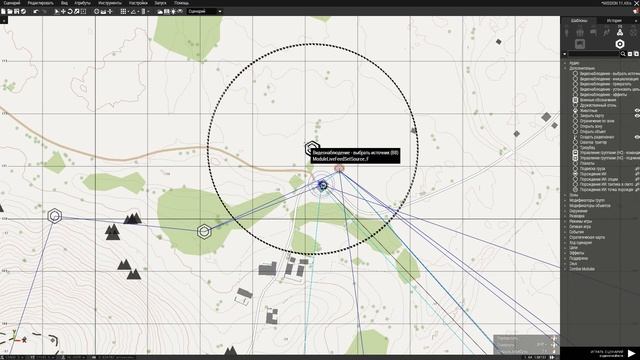
Task: Open the weather cloud settings icon
Action: 160,11
